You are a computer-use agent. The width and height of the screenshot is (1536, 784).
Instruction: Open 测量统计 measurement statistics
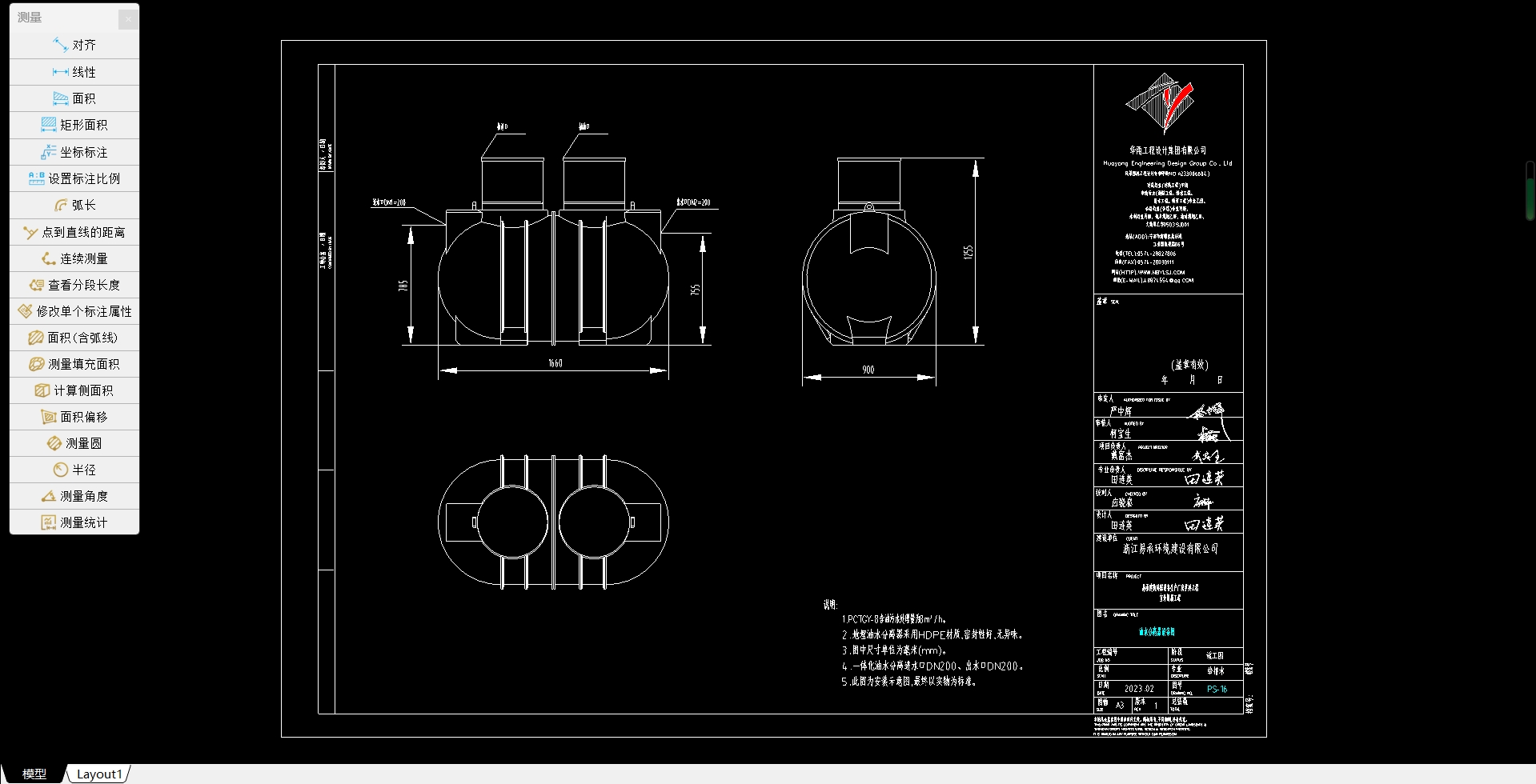coord(74,522)
